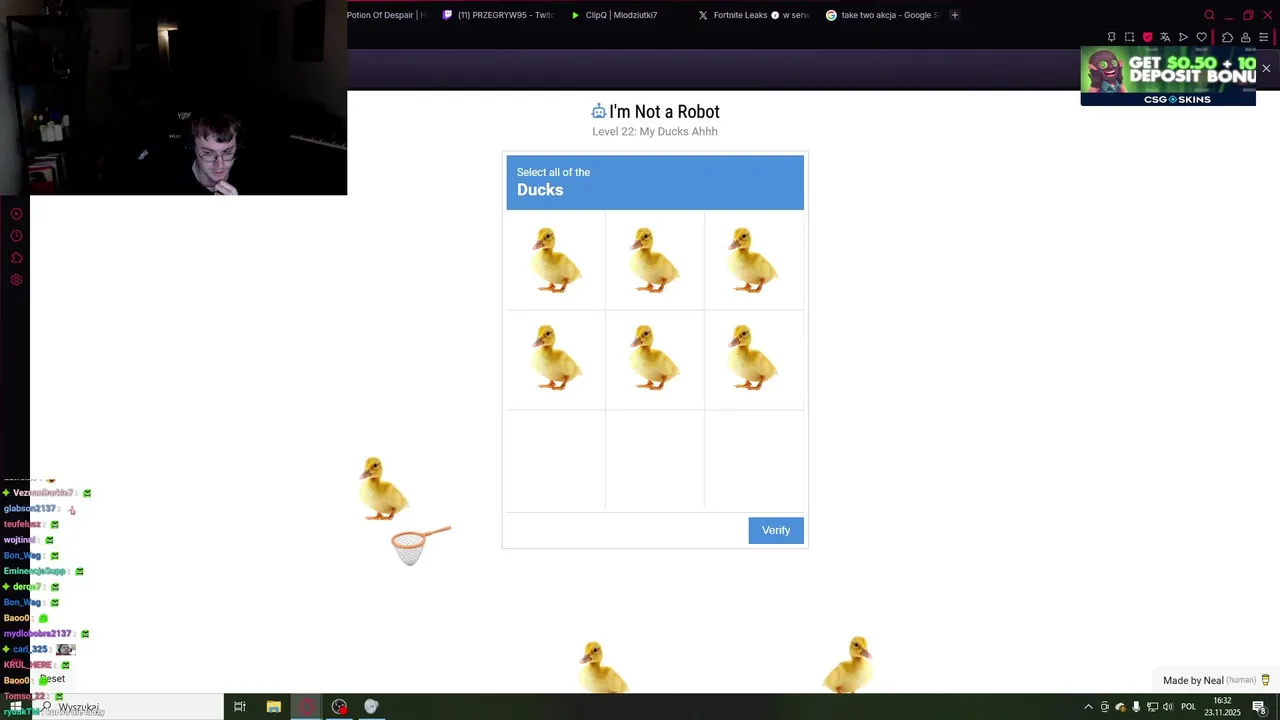Open the CSGSkins deposit bonus ad
Image resolution: width=1280 pixels, height=720 pixels.
[1168, 76]
